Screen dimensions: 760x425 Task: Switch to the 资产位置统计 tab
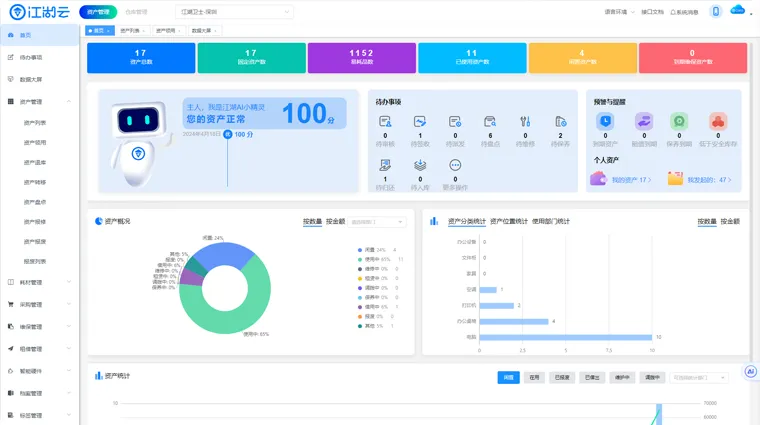coord(509,221)
